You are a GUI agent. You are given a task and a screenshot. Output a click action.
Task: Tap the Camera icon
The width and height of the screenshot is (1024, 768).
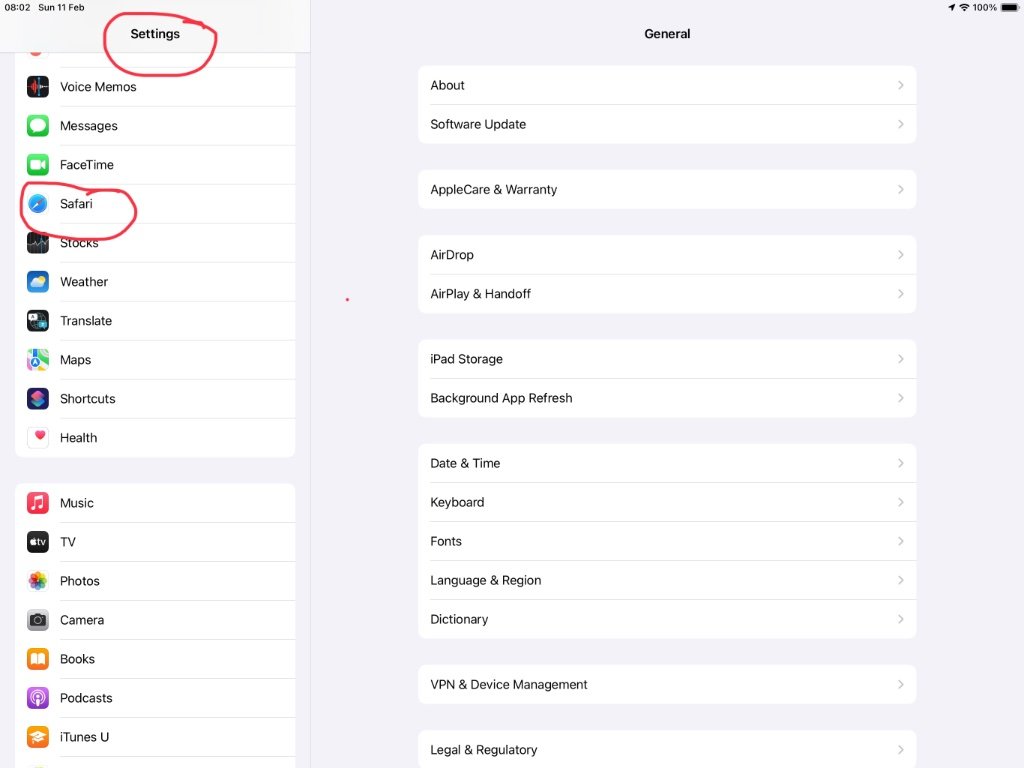38,620
